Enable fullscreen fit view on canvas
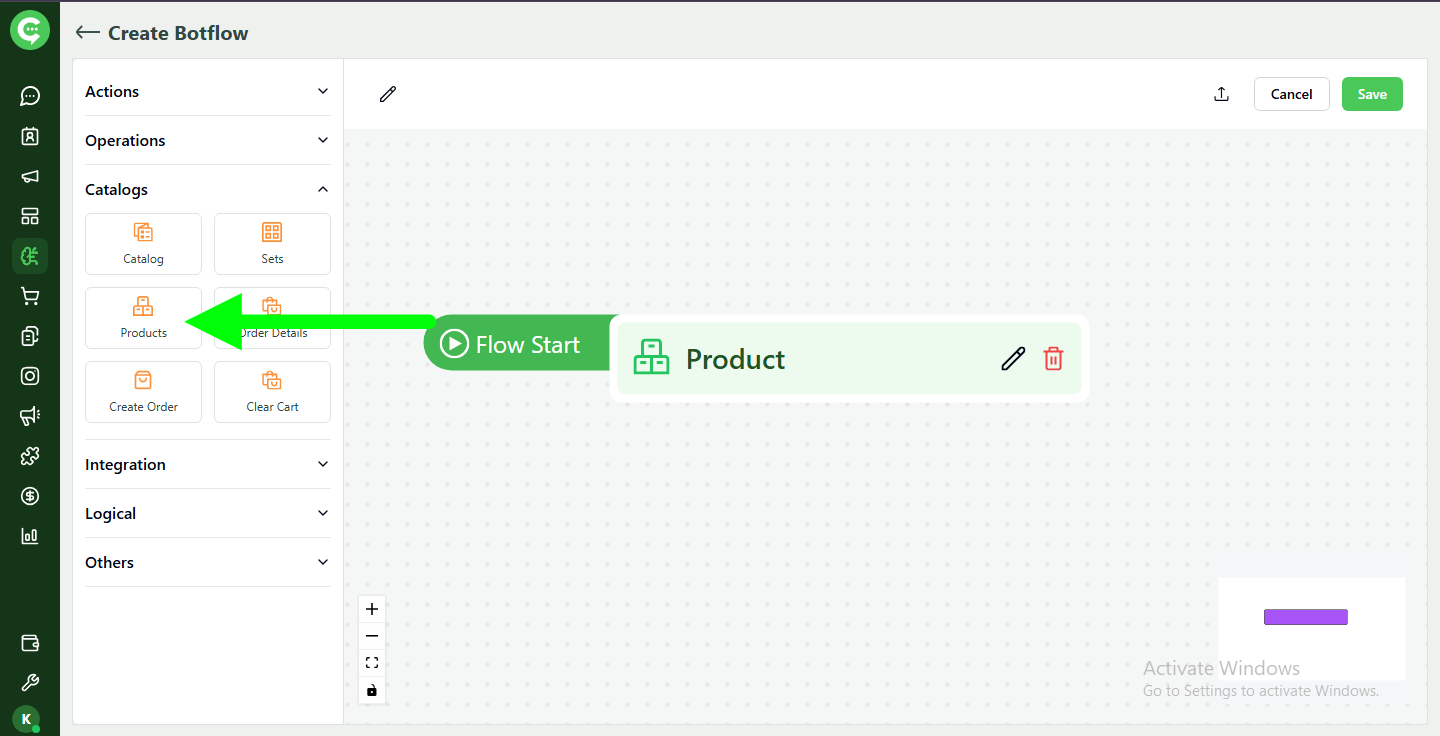 [372, 662]
